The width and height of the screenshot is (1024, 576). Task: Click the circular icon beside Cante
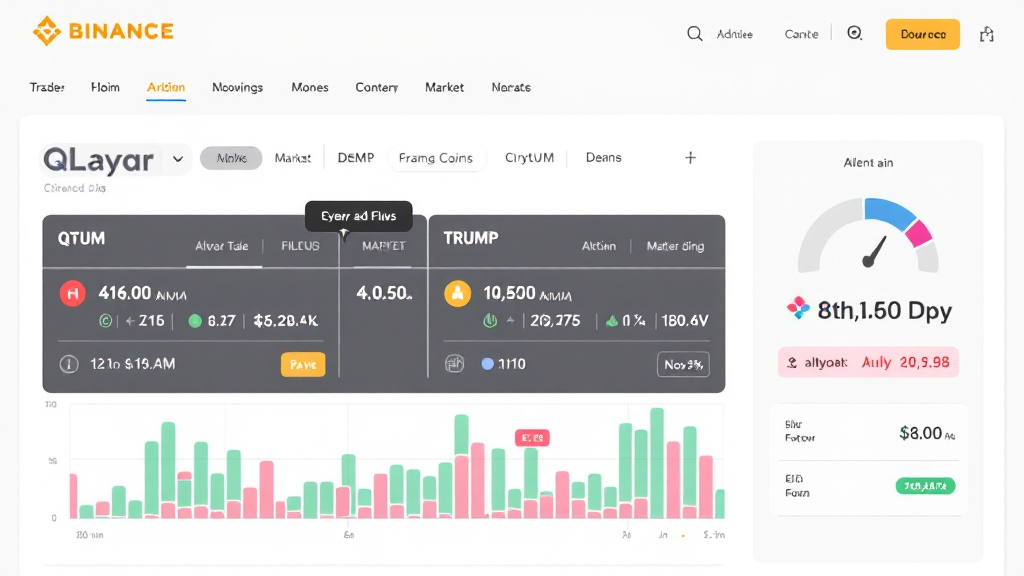(855, 33)
